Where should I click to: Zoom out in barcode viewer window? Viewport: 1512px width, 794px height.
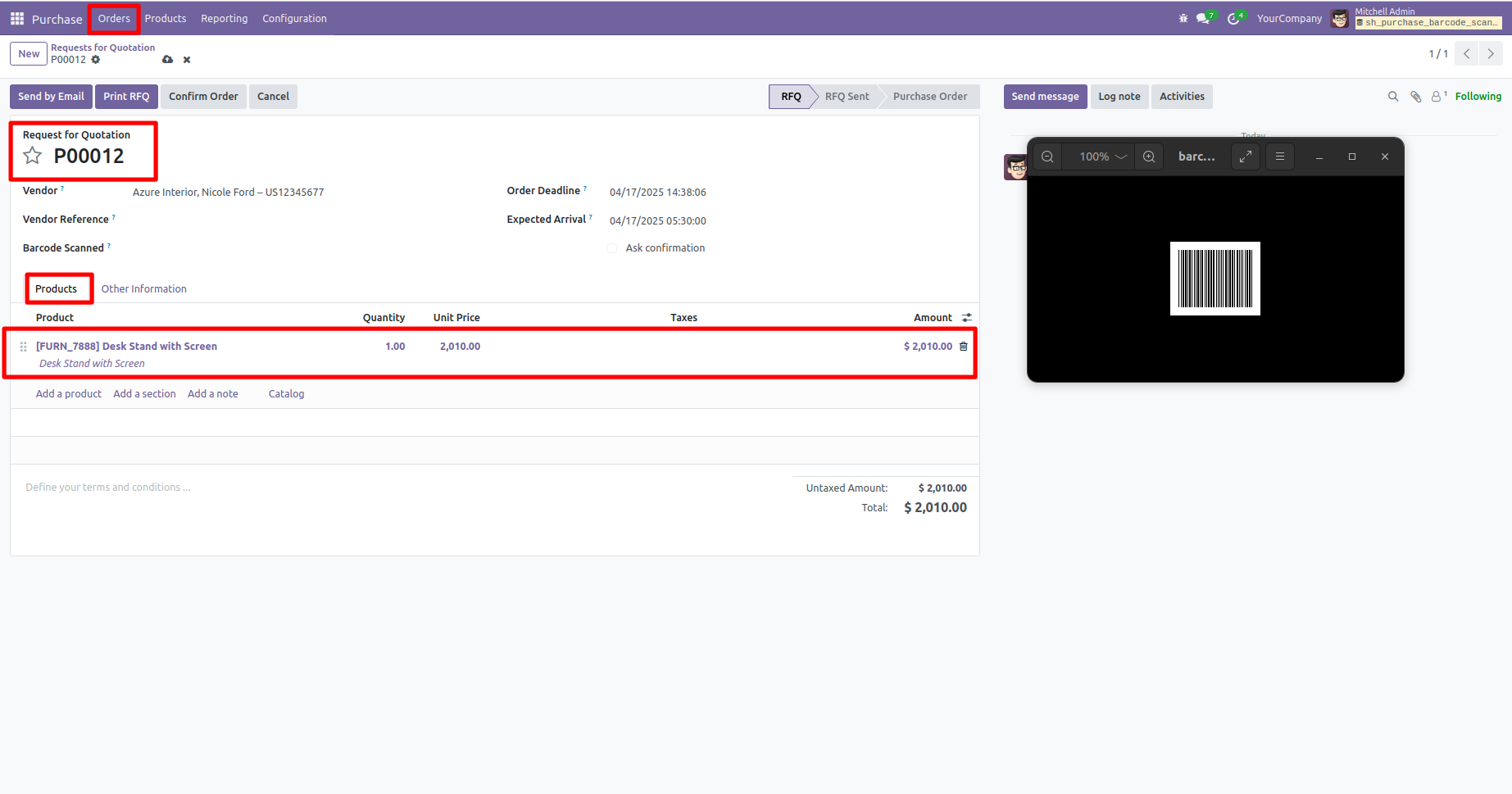click(1047, 157)
